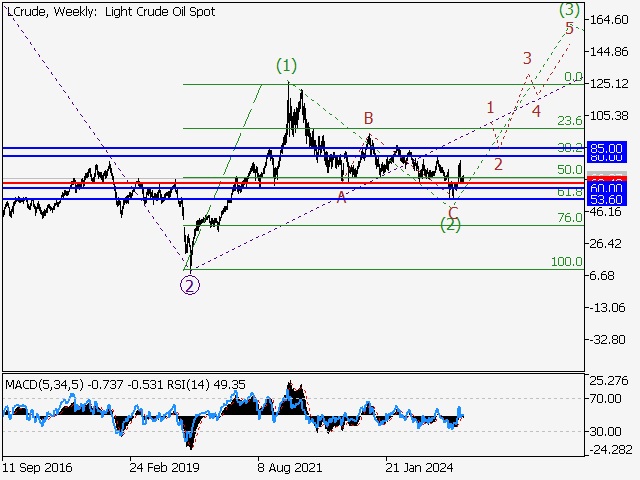Click the red 5 wave label

tap(569, 28)
